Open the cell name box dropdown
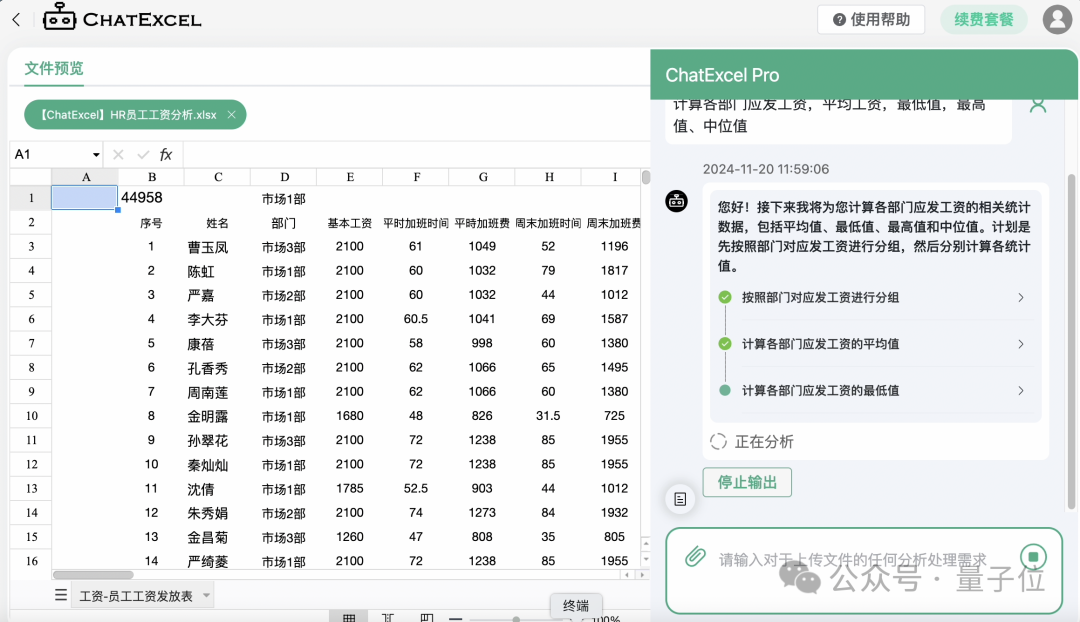Screen dimensions: 1080x622 click(96, 155)
